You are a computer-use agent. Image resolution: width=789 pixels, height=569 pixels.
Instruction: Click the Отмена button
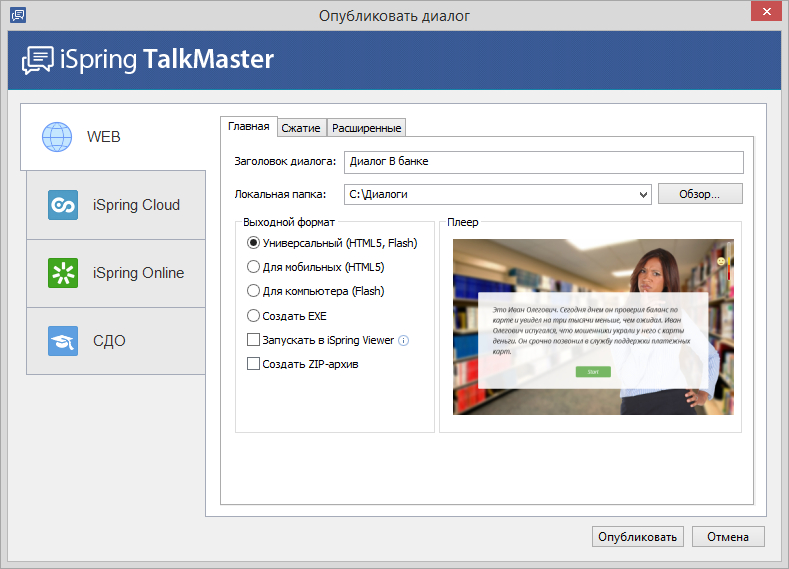[x=728, y=537]
